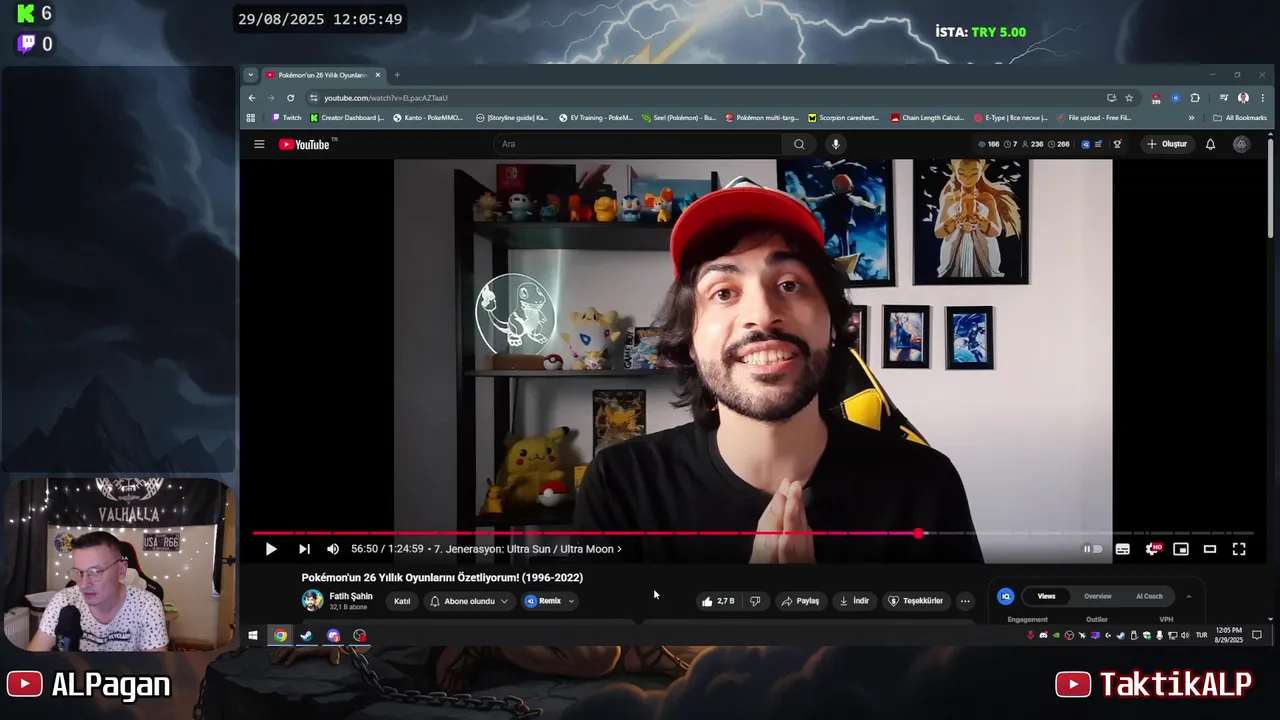Like the video with 2,7 B likes

[x=718, y=601]
